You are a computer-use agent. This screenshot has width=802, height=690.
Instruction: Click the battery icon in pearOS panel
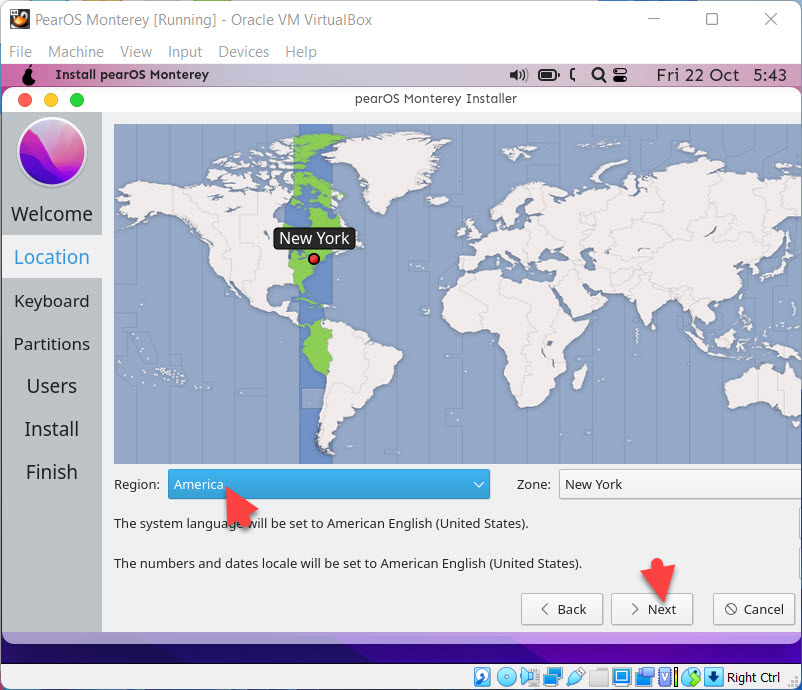[x=549, y=75]
